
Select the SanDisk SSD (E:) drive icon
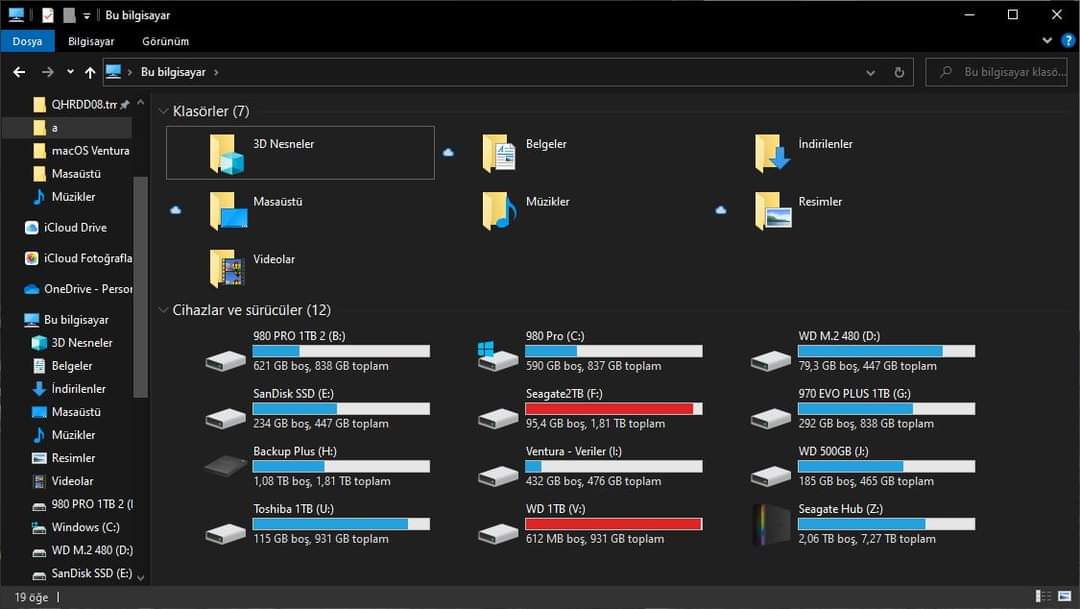pos(226,418)
